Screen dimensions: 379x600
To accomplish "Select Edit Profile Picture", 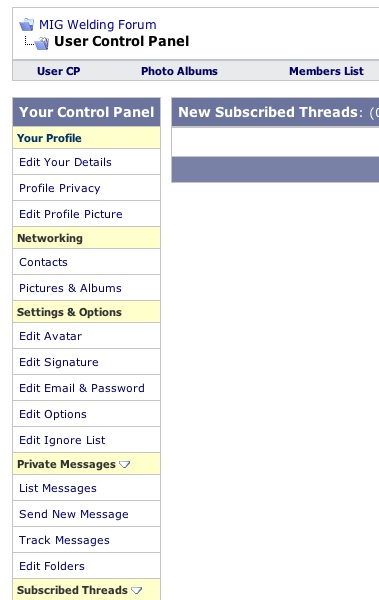I will 71,214.
